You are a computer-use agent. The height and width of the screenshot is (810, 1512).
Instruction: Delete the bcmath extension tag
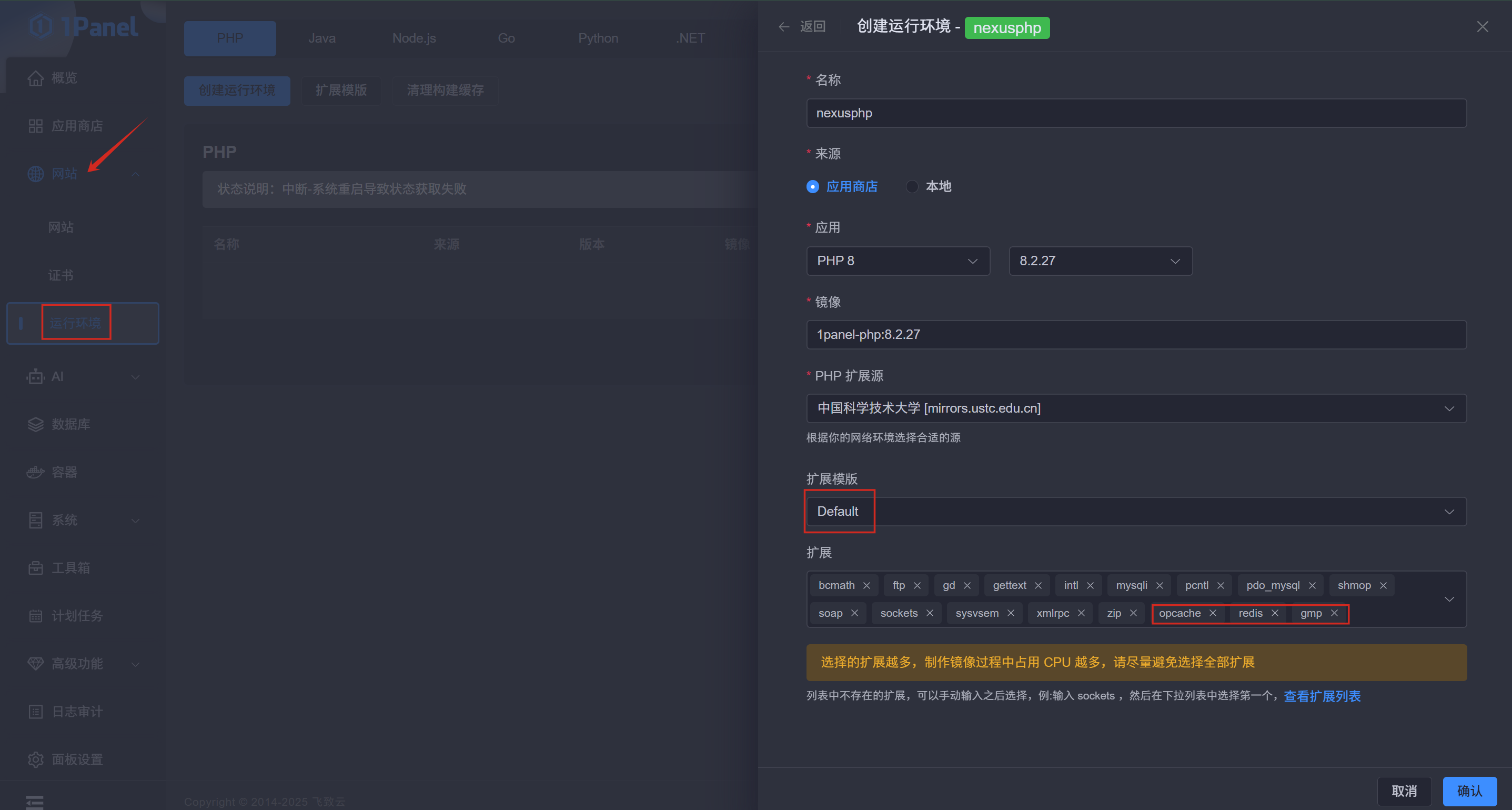[x=866, y=585]
